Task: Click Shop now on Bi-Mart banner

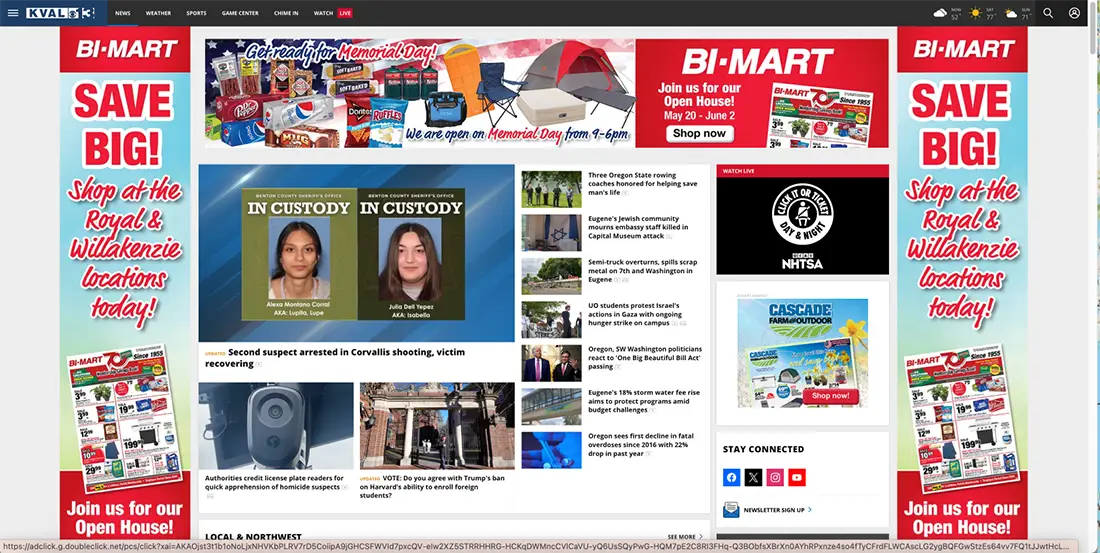Action: [x=699, y=133]
